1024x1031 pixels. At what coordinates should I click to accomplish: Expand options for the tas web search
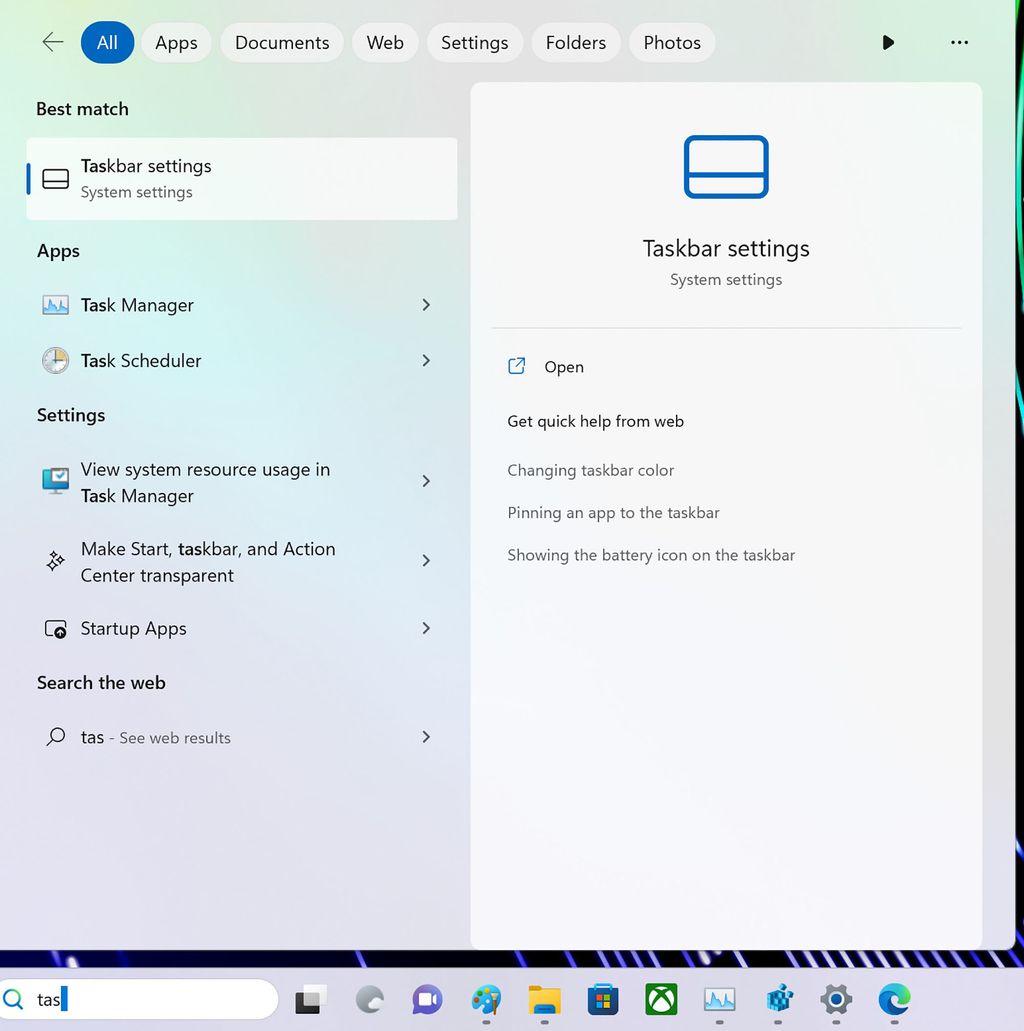click(426, 737)
